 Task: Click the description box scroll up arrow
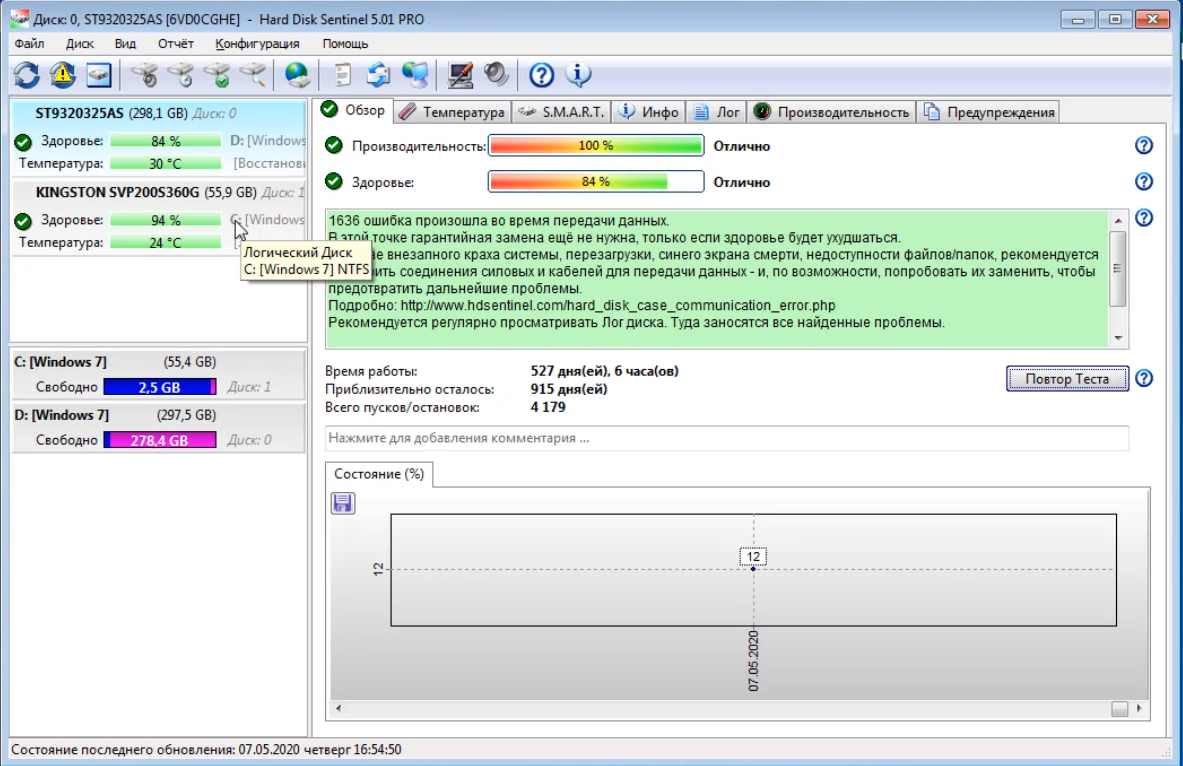pos(1118,220)
